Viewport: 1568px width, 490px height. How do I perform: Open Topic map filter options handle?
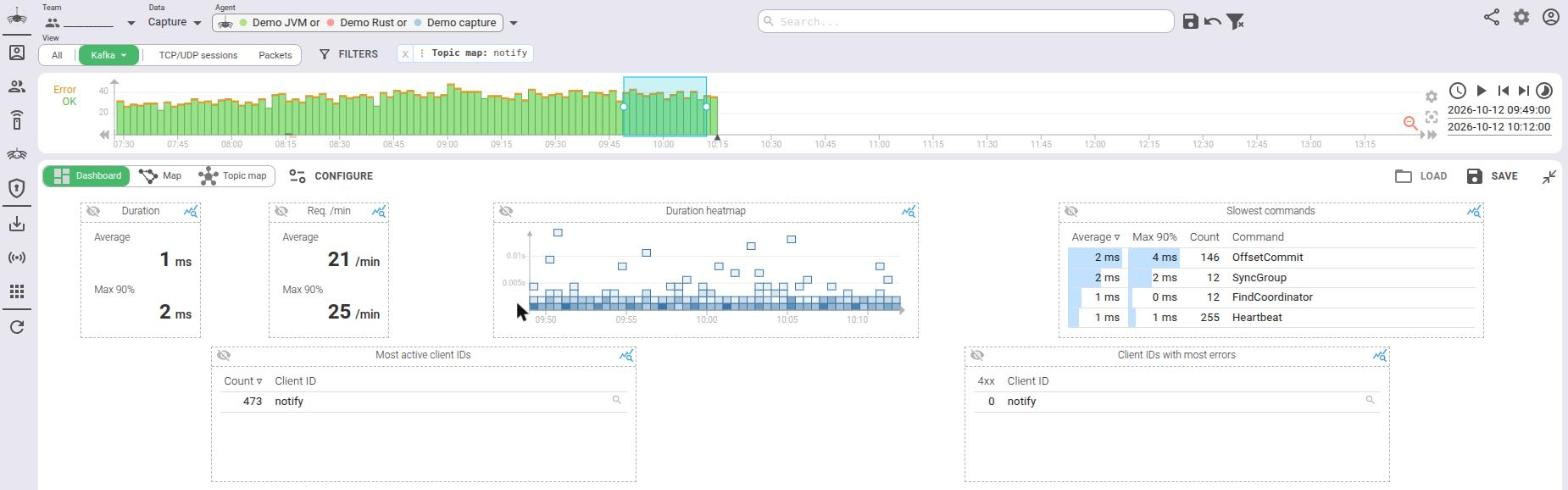click(422, 53)
